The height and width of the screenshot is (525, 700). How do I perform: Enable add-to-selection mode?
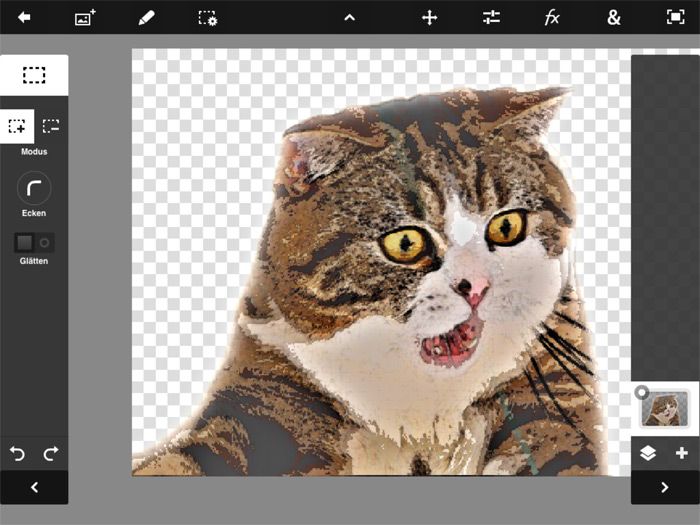pos(17,126)
